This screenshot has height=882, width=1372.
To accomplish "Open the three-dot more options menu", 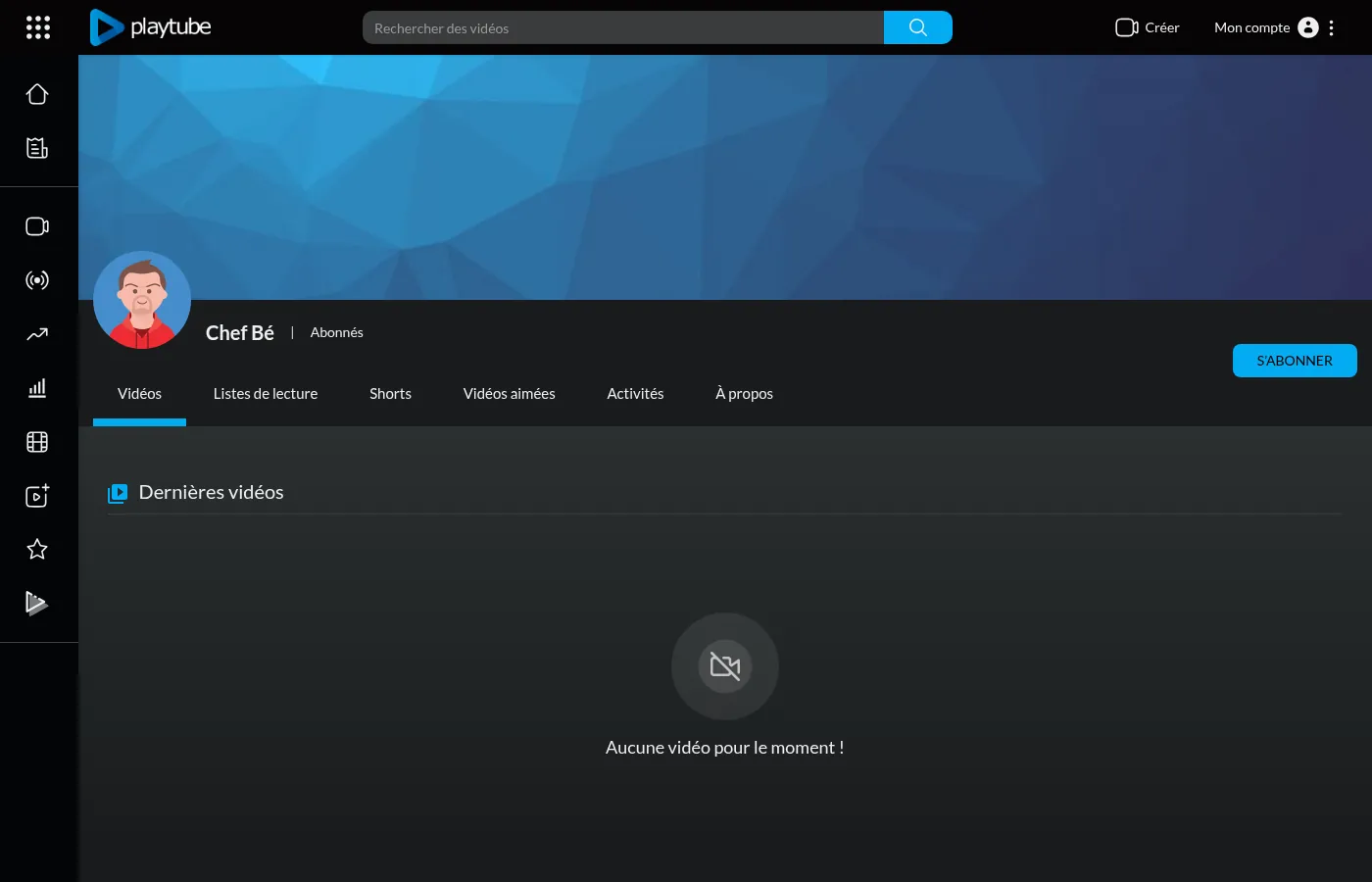I will click(1331, 27).
